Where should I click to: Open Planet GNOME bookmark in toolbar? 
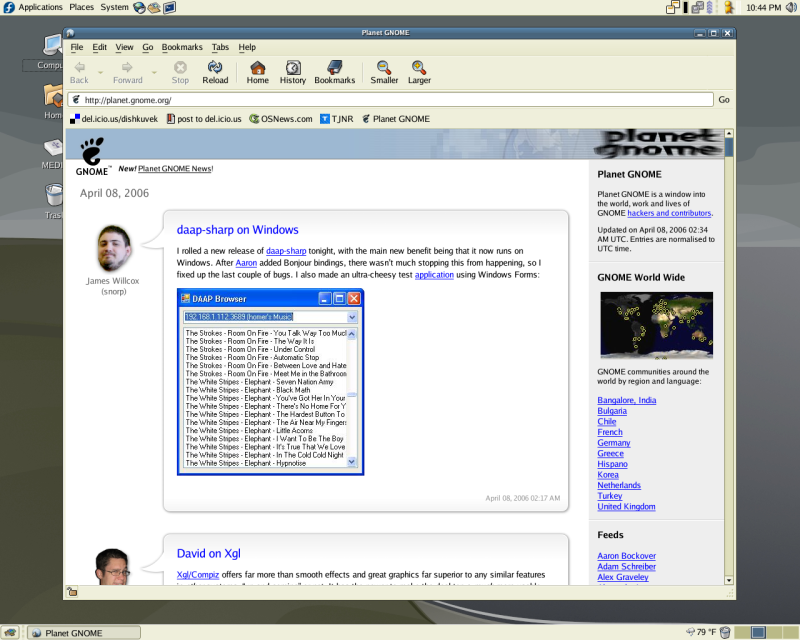tap(396, 119)
